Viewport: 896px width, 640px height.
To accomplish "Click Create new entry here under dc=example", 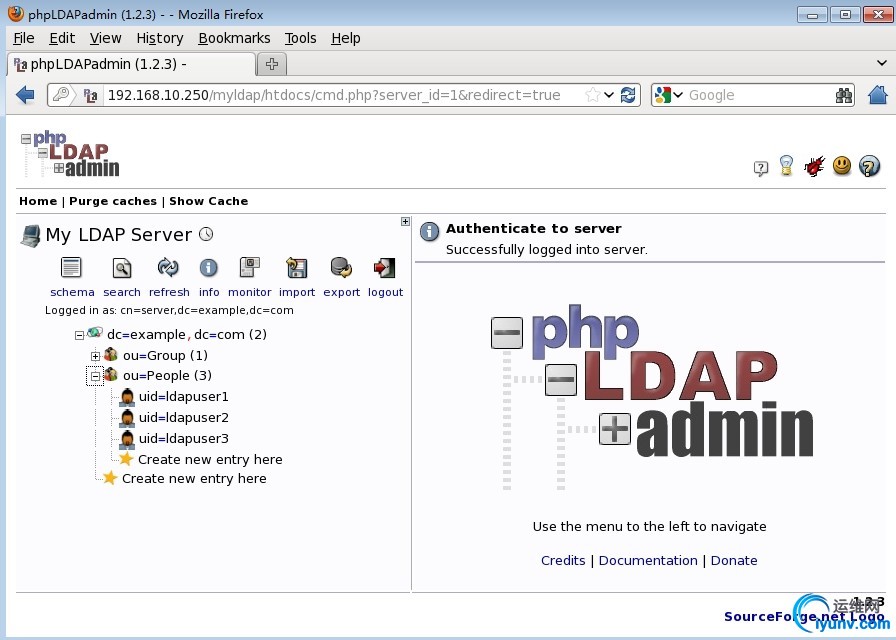I will (x=194, y=479).
